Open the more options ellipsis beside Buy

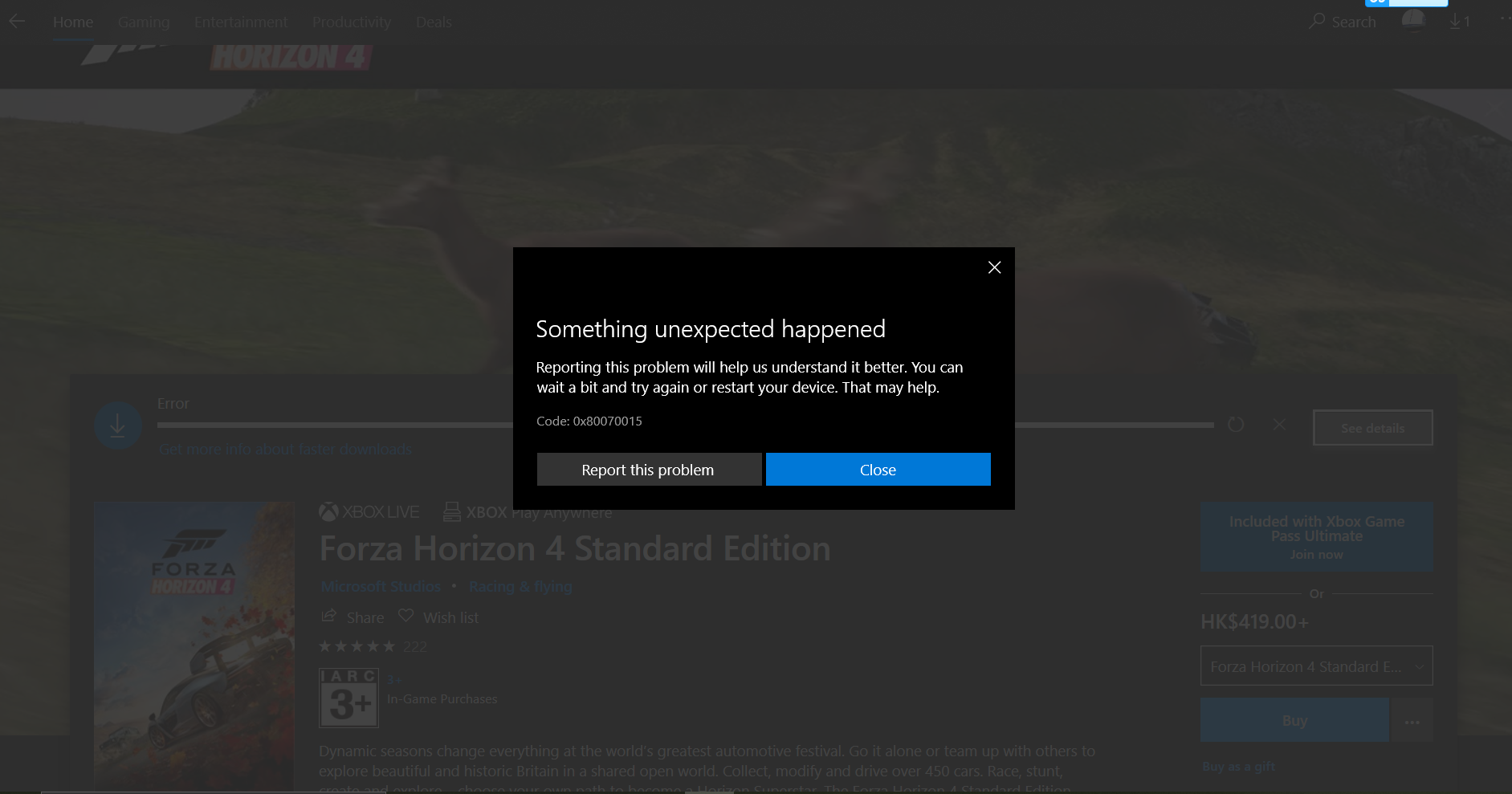click(x=1412, y=721)
